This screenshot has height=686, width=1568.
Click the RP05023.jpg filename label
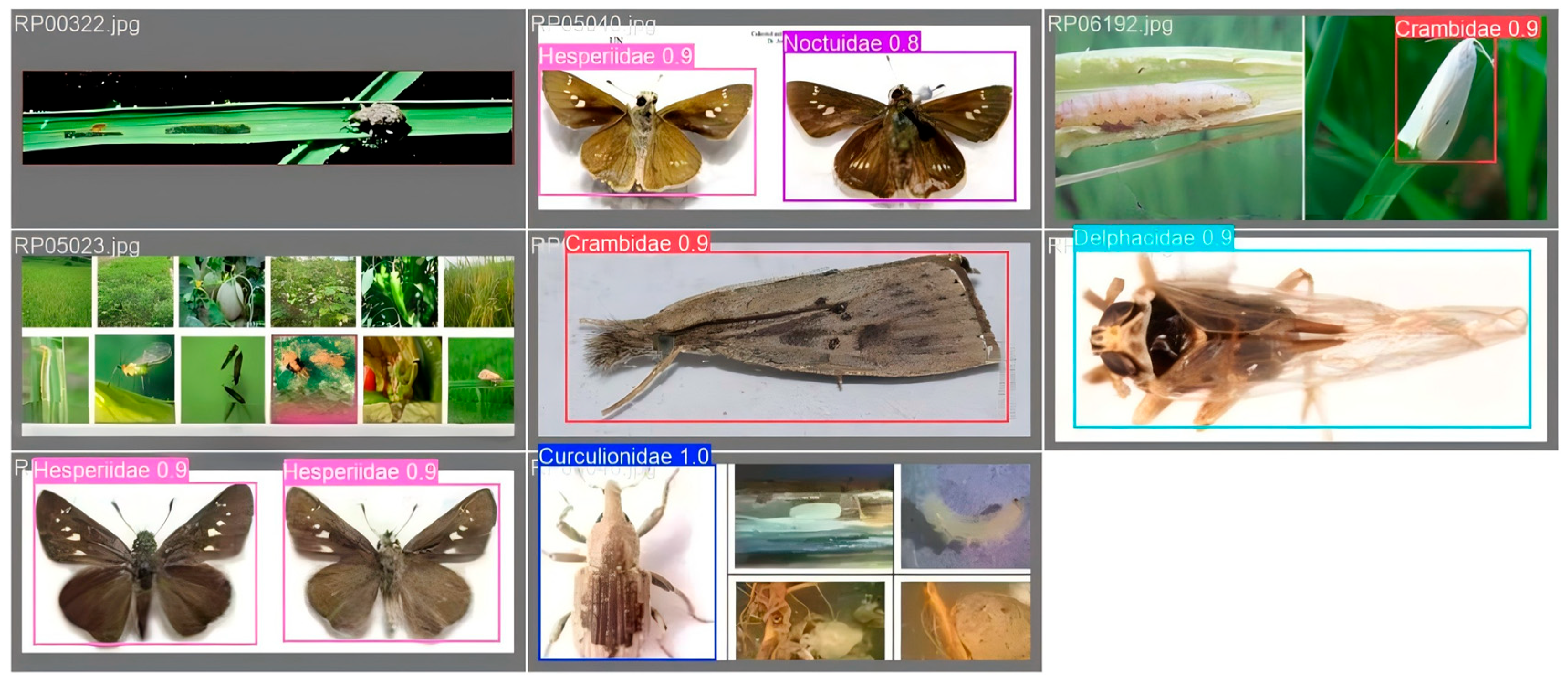coord(77,245)
